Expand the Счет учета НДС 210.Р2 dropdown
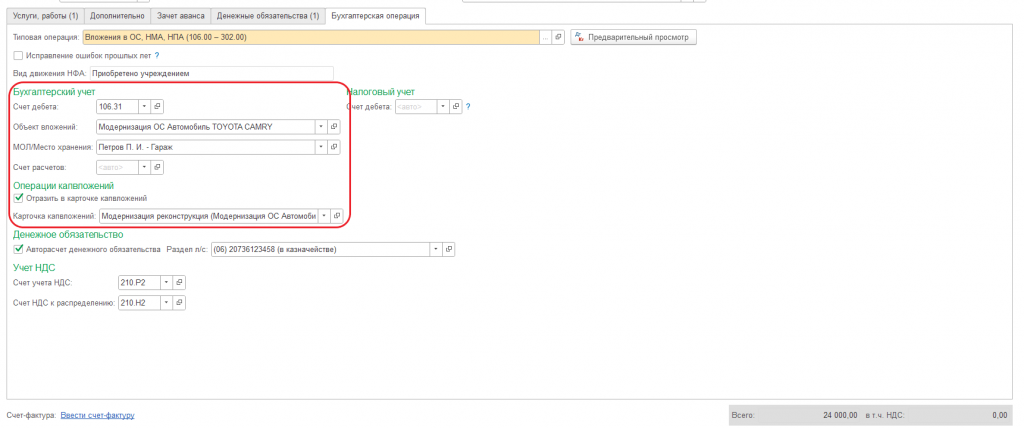1024x428 pixels. [167, 282]
